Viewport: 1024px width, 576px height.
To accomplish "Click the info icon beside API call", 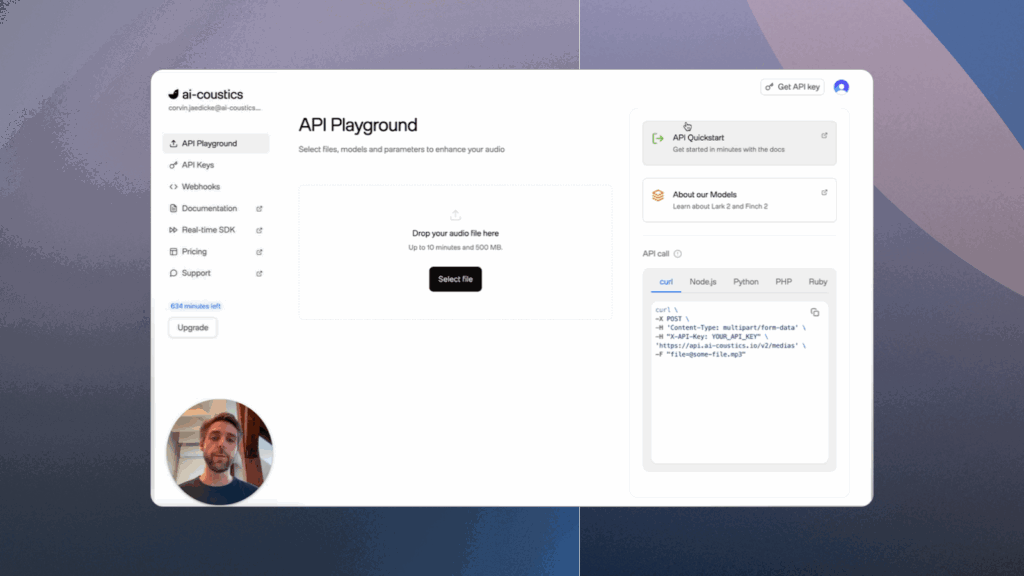I will tap(678, 254).
